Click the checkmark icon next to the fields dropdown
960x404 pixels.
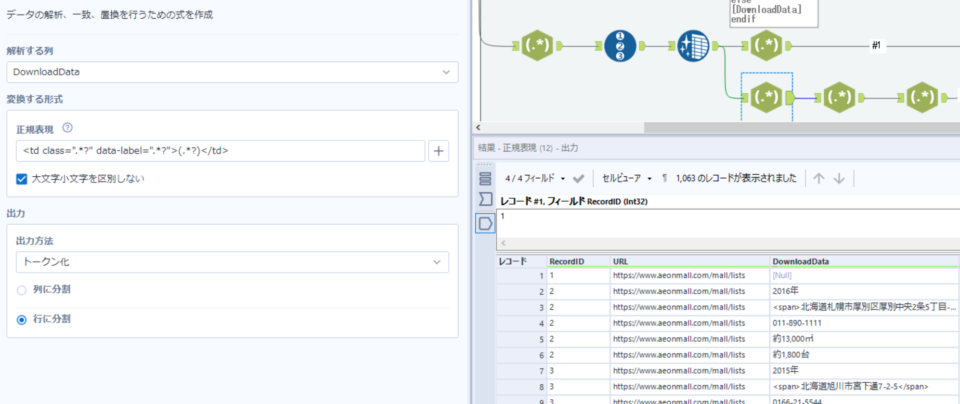click(x=578, y=178)
